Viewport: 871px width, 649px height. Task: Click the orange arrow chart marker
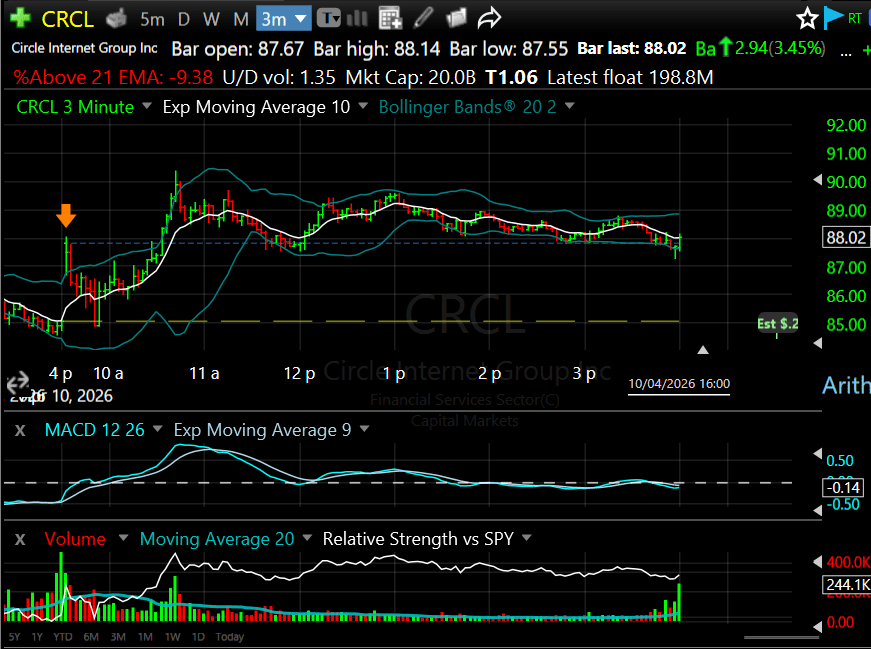point(66,216)
